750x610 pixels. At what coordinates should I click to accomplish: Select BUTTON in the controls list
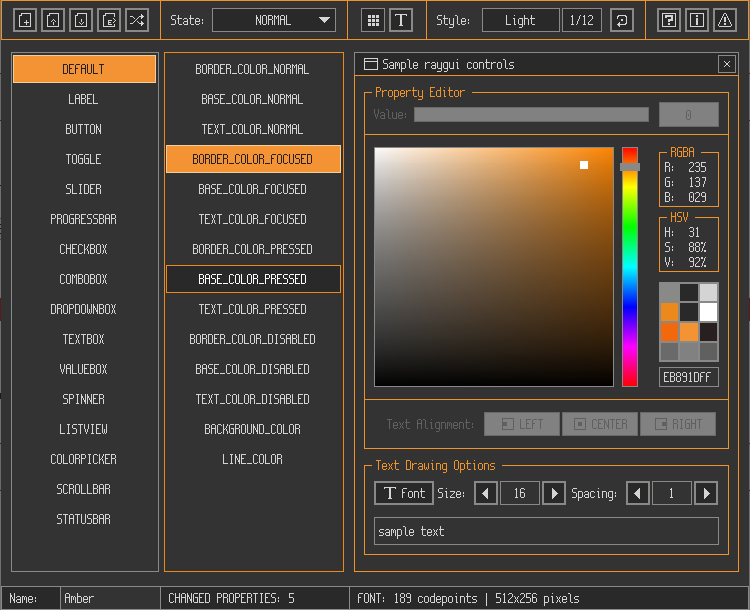[x=84, y=129]
